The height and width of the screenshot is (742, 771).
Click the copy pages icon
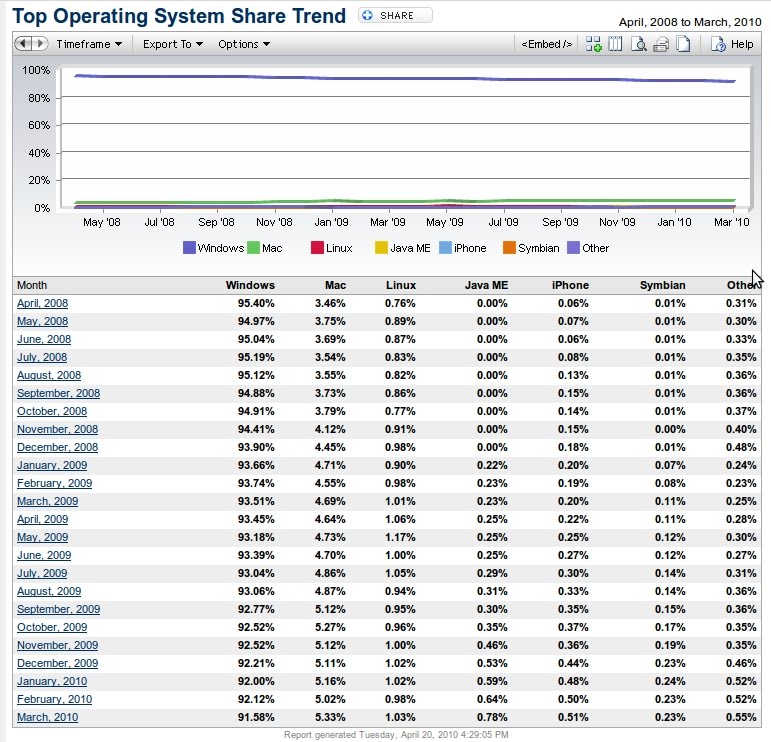[x=683, y=44]
